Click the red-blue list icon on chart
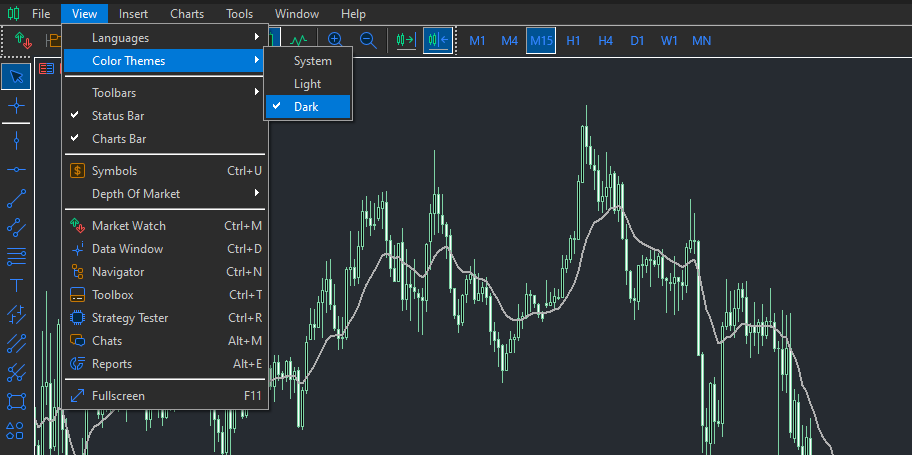The image size is (912, 455). click(47, 69)
